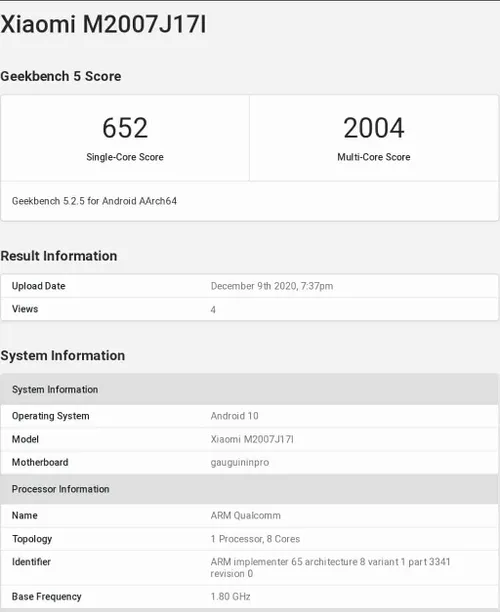This screenshot has width=500, height=612.
Task: Select the December 9th 2020, 7:37pm value
Action: click(x=272, y=286)
